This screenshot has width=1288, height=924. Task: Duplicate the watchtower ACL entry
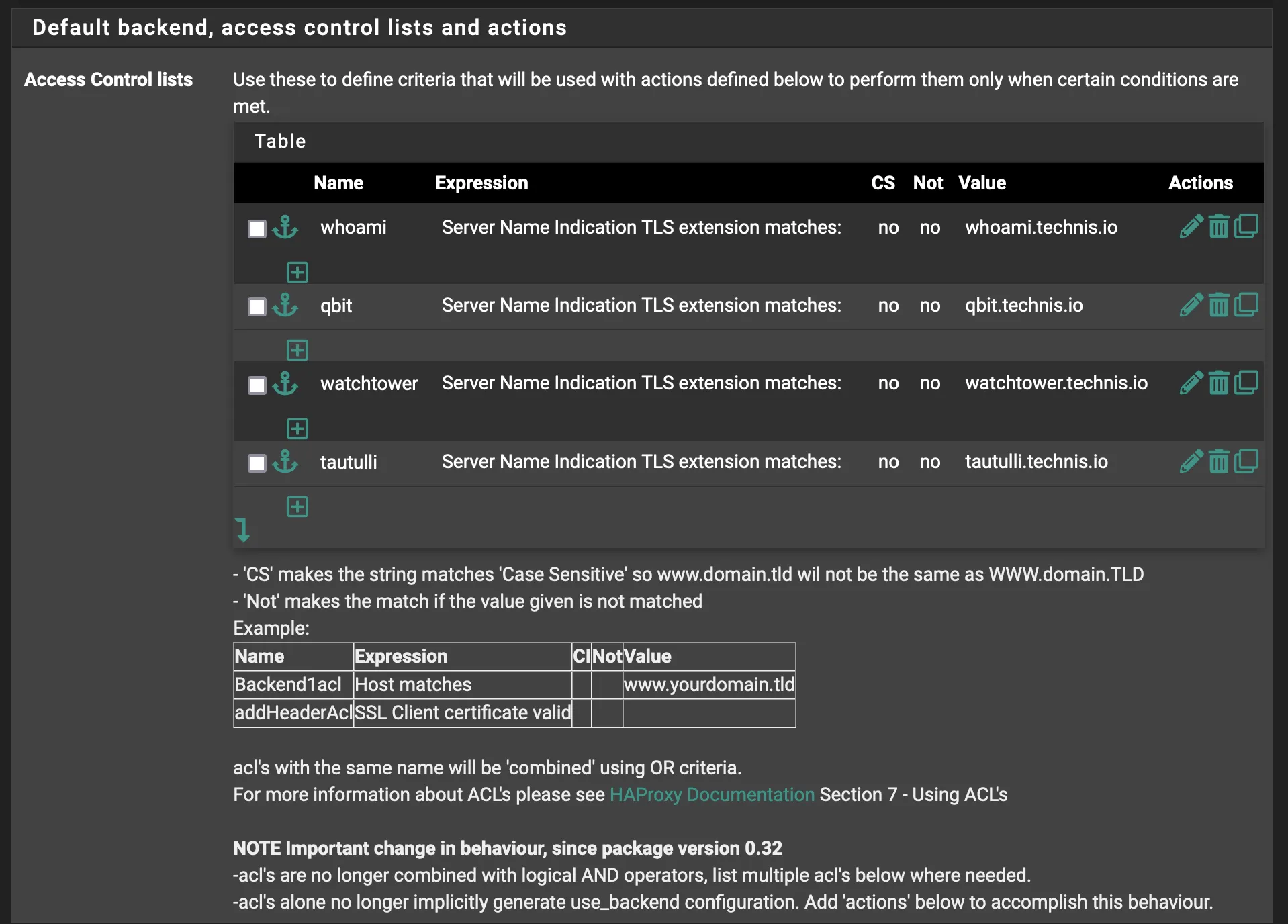[1247, 382]
